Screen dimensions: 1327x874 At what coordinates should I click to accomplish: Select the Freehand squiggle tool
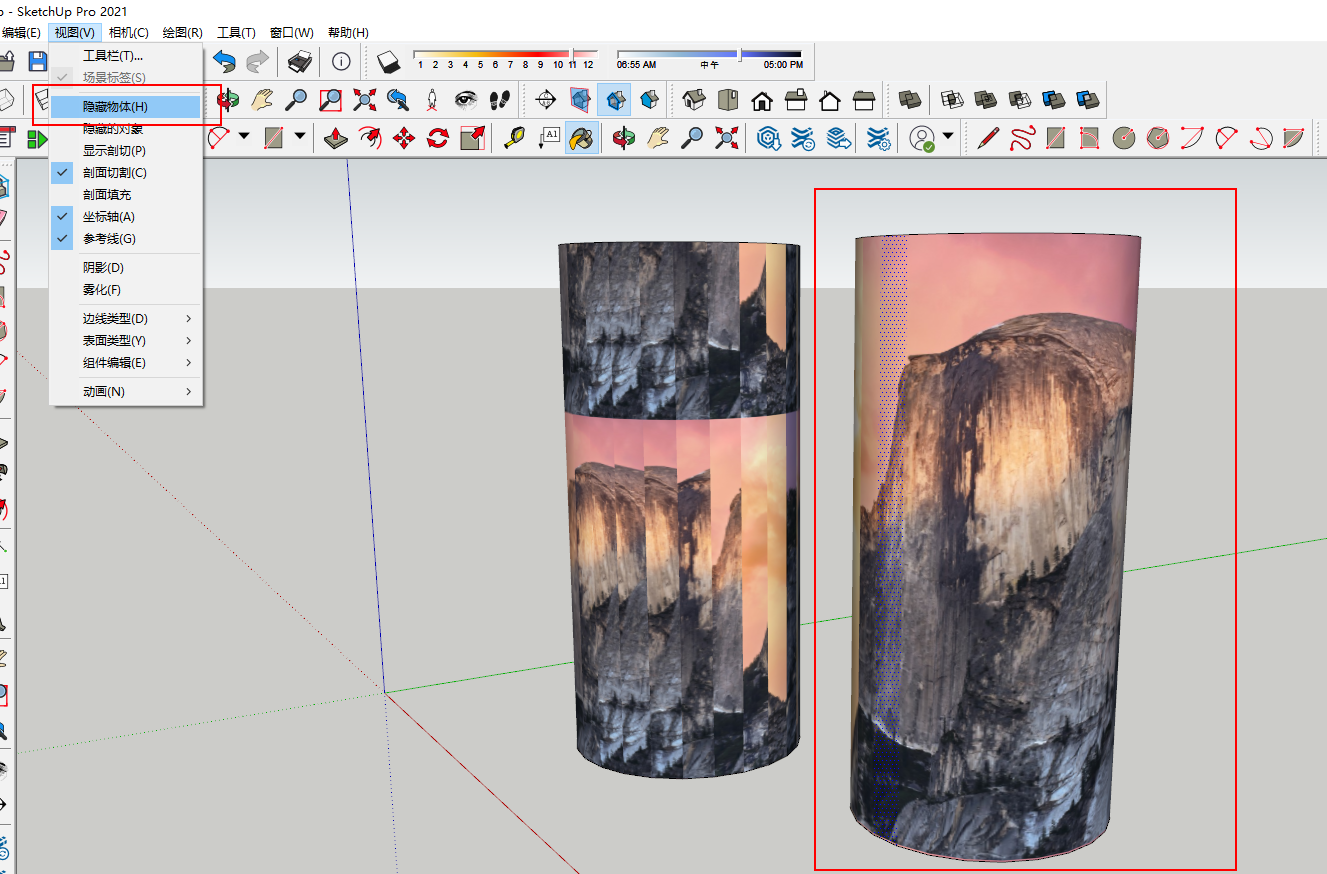(1021, 137)
